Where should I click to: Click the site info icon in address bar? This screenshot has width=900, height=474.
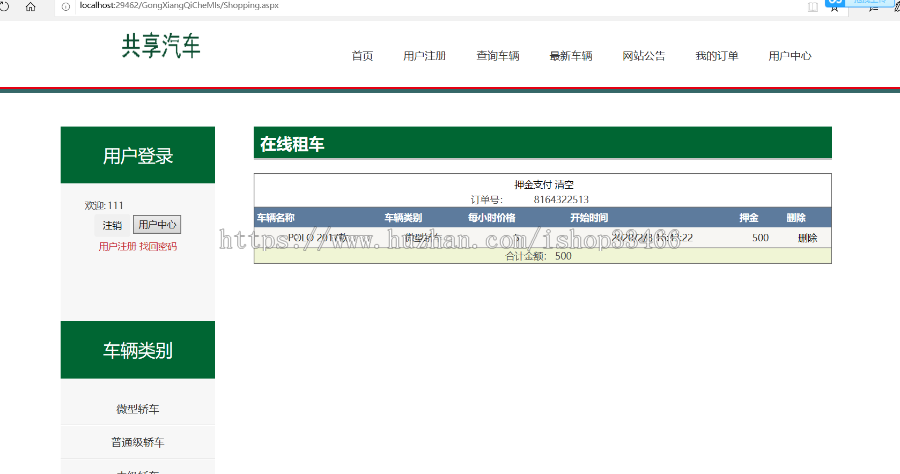(66, 7)
